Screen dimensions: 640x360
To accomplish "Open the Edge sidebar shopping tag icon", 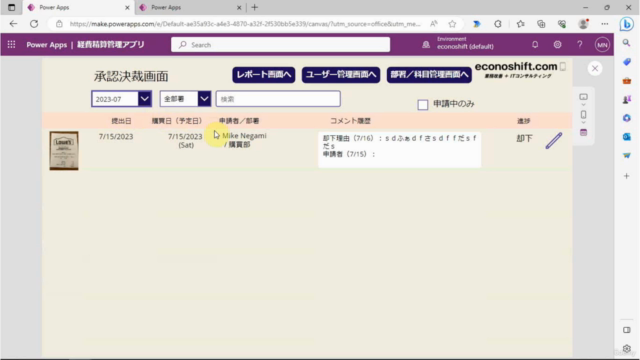I will [x=627, y=62].
